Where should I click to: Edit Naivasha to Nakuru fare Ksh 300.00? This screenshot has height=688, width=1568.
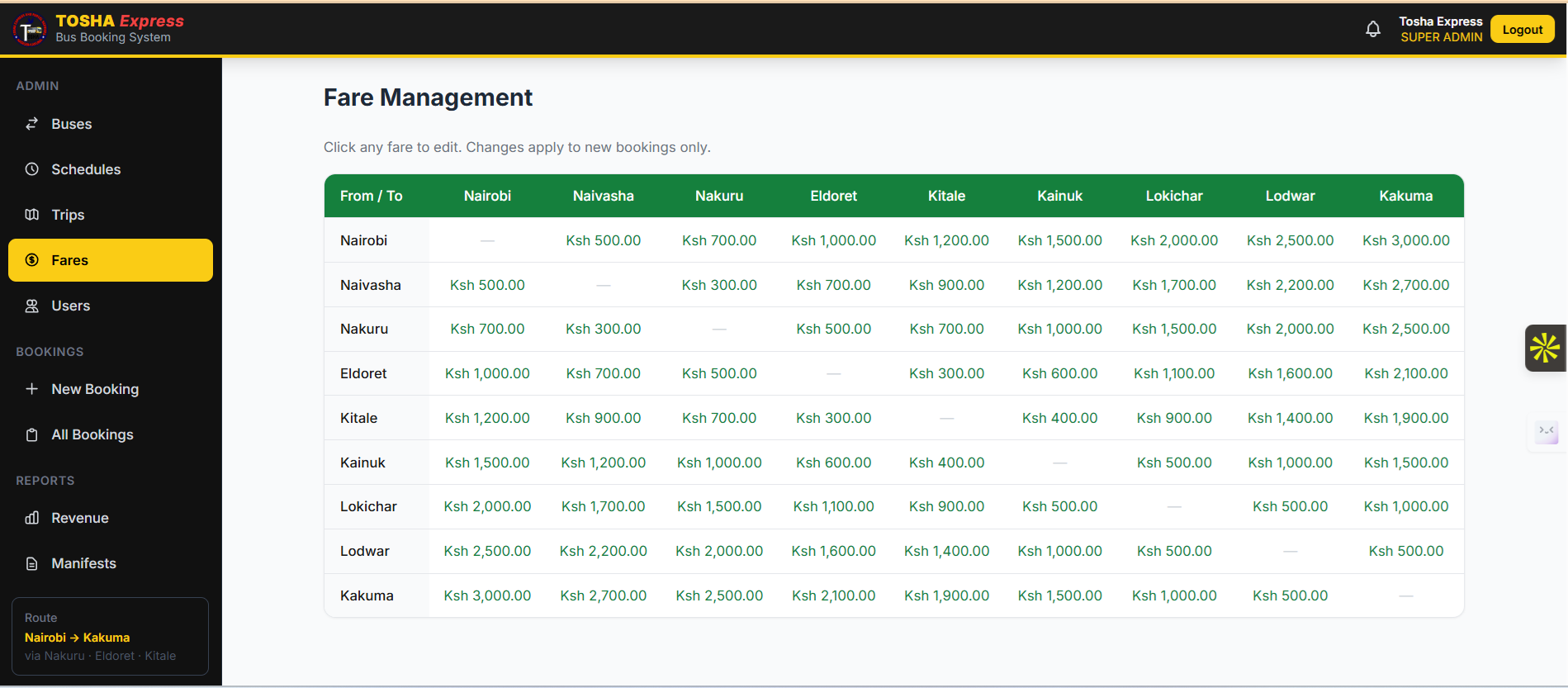[719, 285]
